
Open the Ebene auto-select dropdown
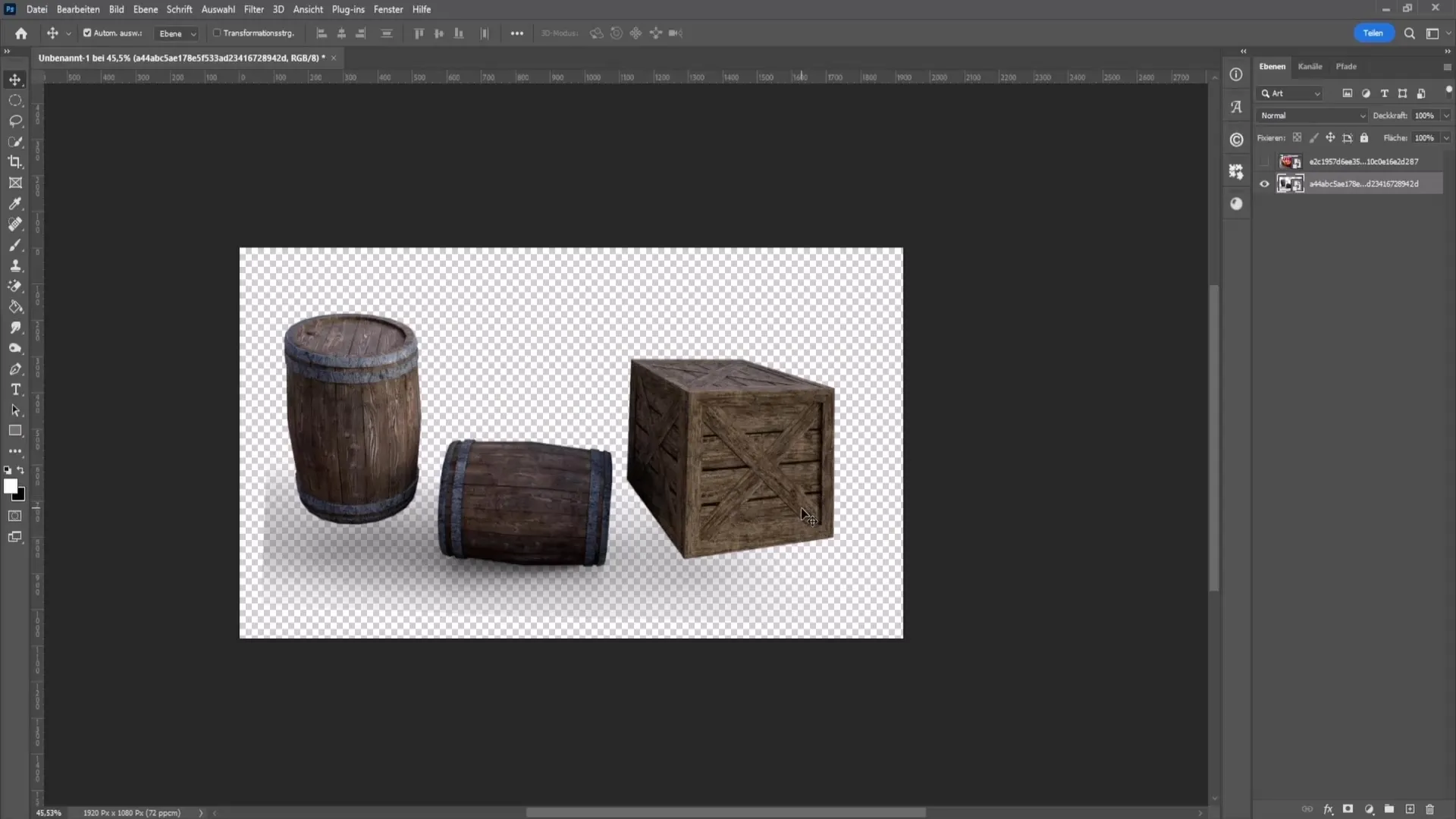point(177,33)
